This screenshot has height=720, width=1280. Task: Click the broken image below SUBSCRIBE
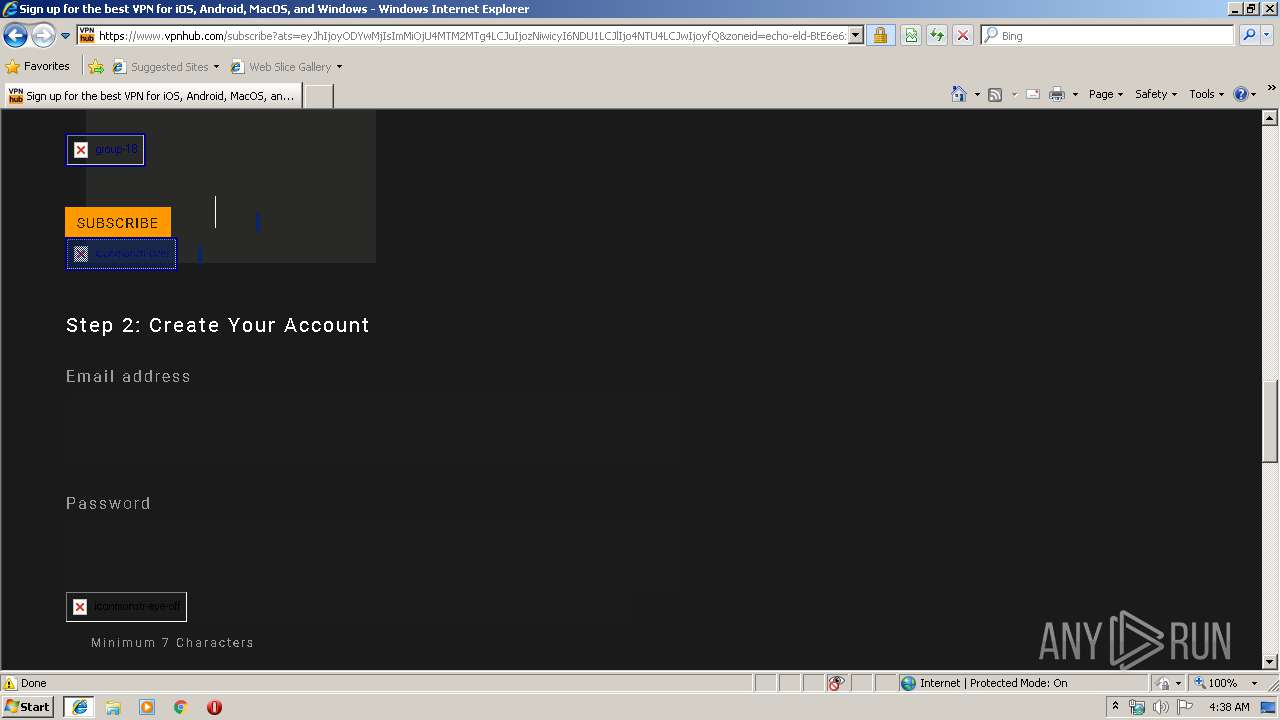(x=121, y=254)
